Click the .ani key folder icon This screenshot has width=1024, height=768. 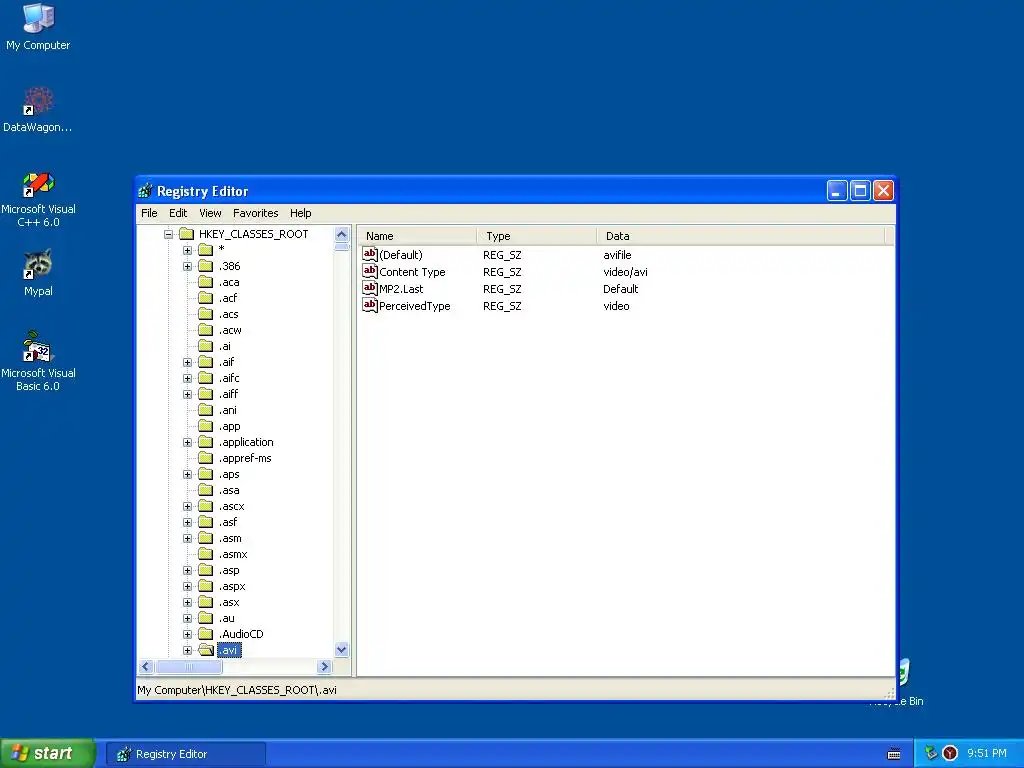[x=206, y=410]
